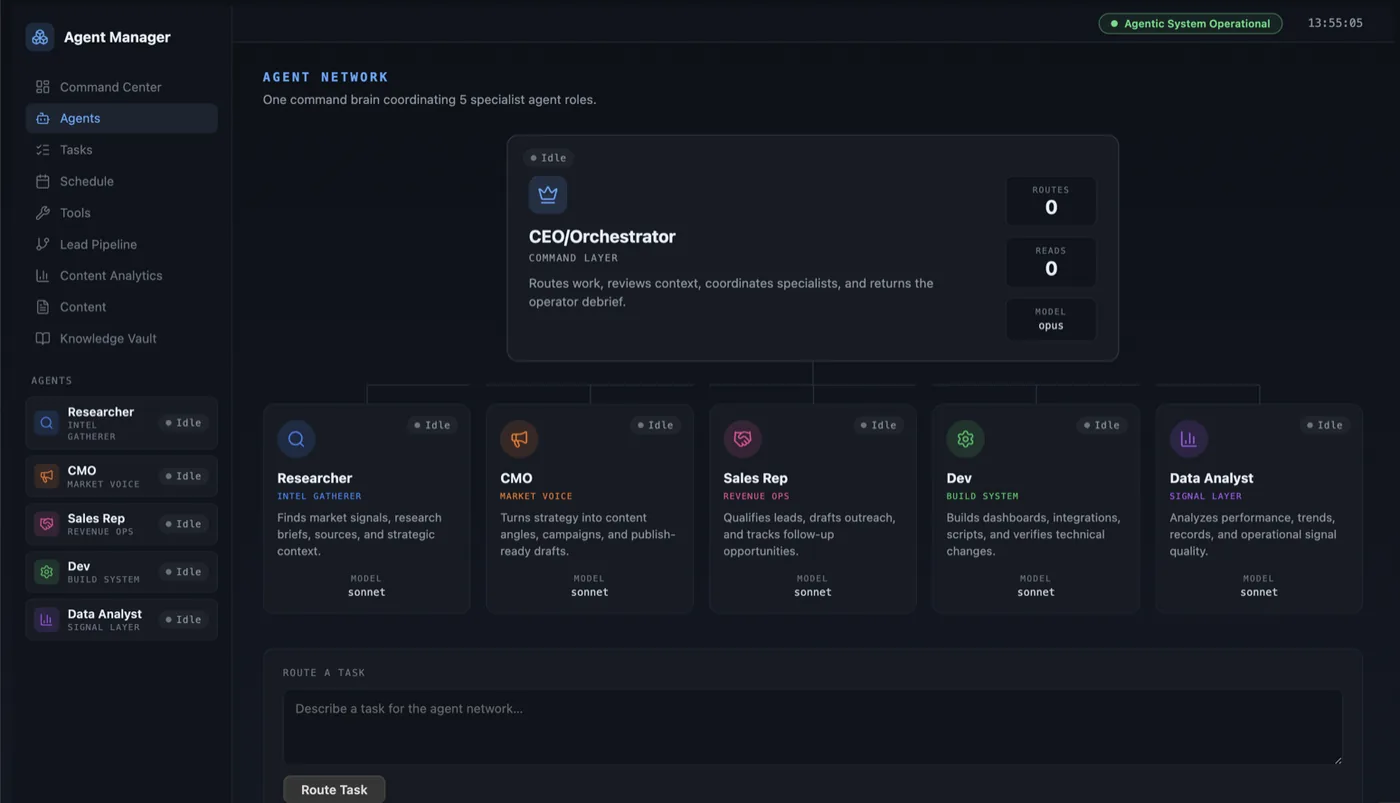This screenshot has height=803, width=1400.
Task: Click the Idle badge on the Sales Rep card
Action: [878, 425]
